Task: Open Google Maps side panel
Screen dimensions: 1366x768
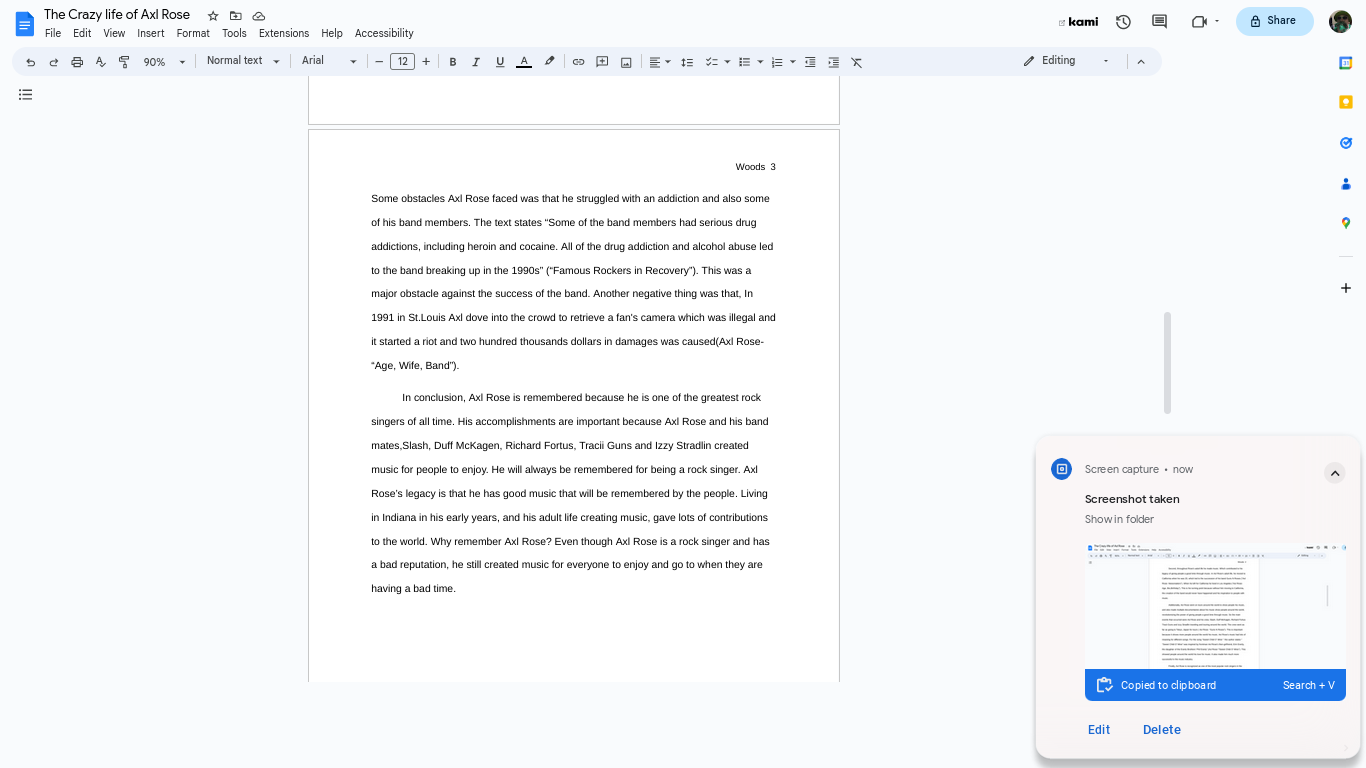Action: click(x=1346, y=224)
